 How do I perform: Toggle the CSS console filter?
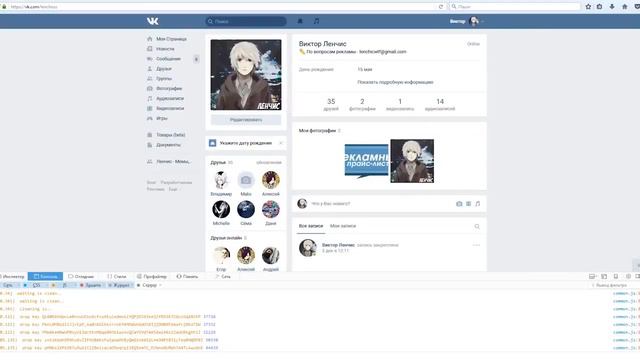[x=36, y=285]
